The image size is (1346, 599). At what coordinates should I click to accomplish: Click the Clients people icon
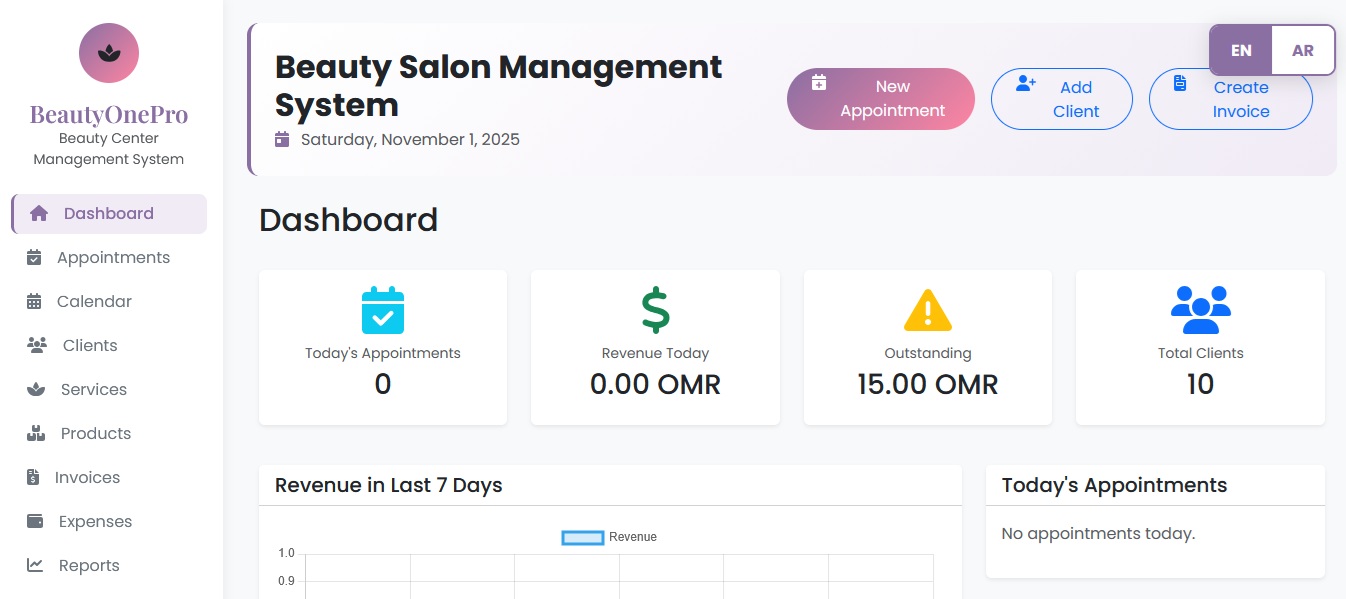34,345
